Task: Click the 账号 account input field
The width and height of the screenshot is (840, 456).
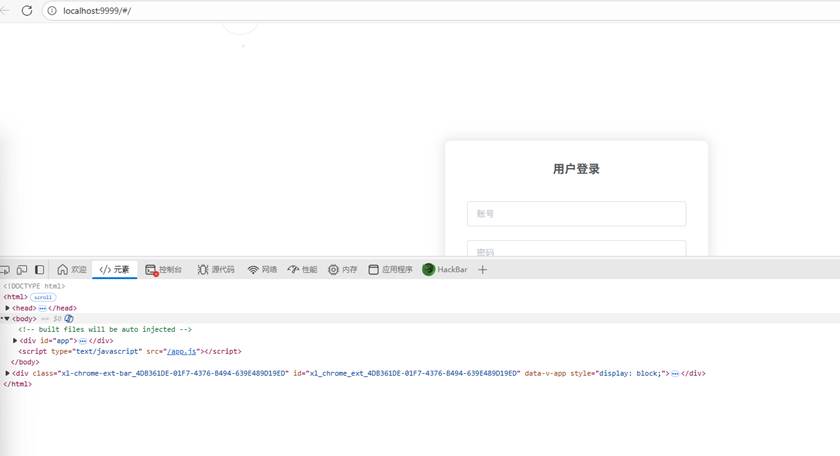Action: click(x=576, y=214)
